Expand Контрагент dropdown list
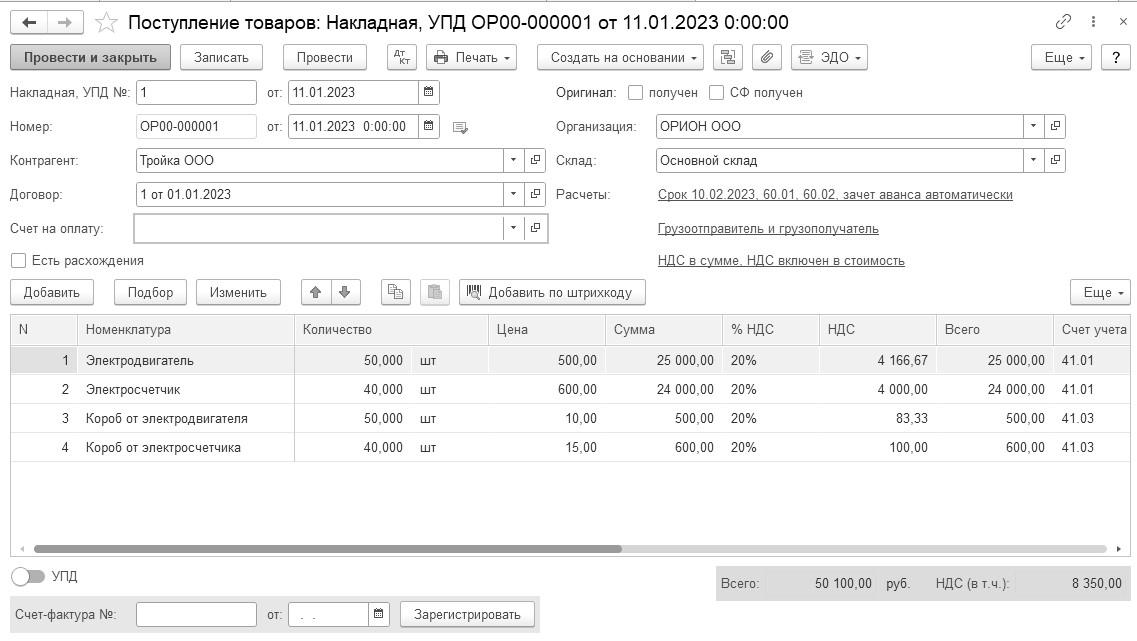Image resolution: width=1137 pixels, height=641 pixels. [x=513, y=160]
